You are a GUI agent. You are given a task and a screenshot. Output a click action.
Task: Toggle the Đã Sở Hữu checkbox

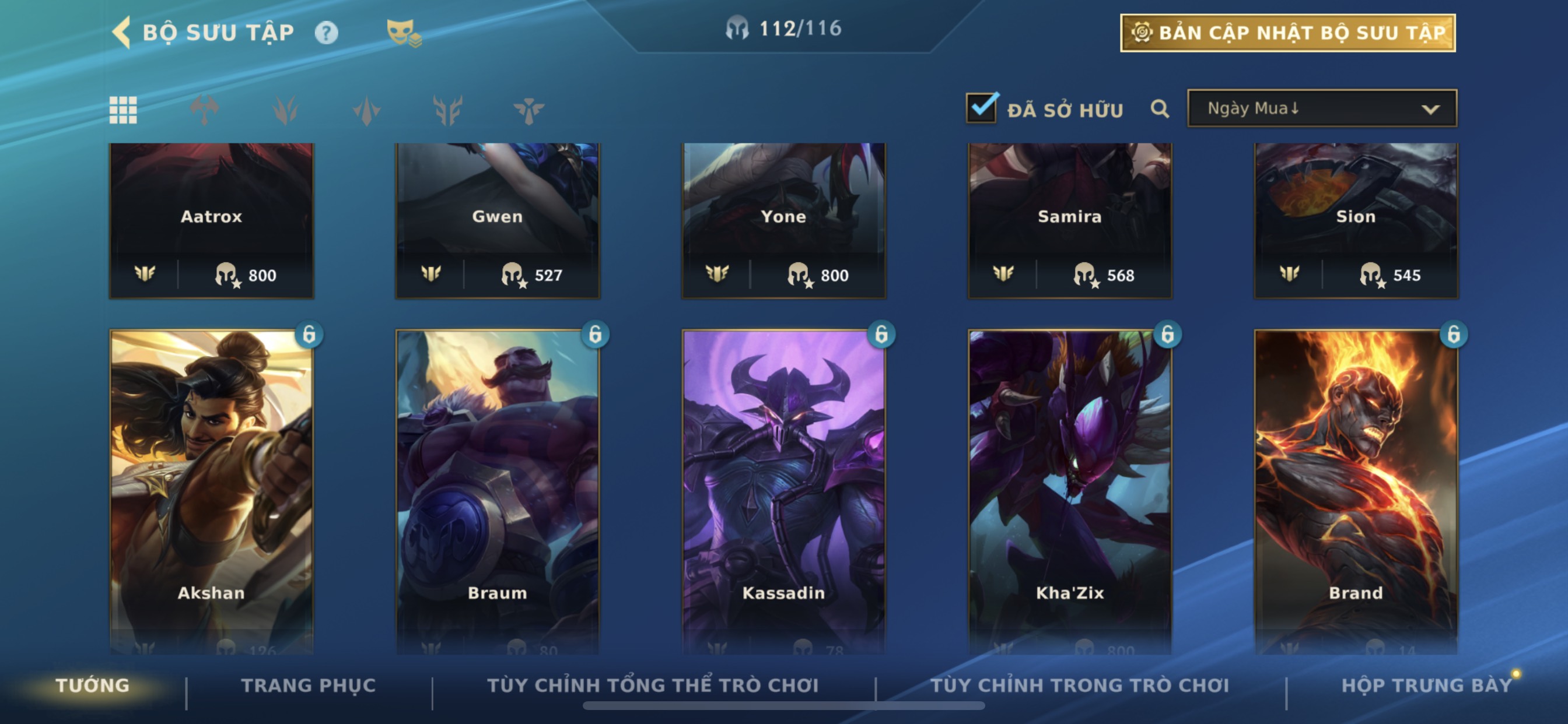click(x=982, y=108)
